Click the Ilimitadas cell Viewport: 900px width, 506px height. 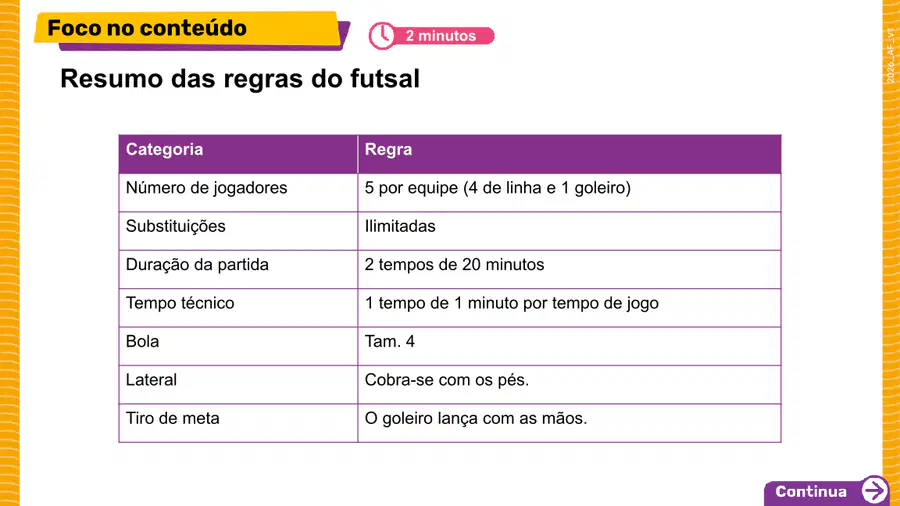pyautogui.click(x=569, y=231)
